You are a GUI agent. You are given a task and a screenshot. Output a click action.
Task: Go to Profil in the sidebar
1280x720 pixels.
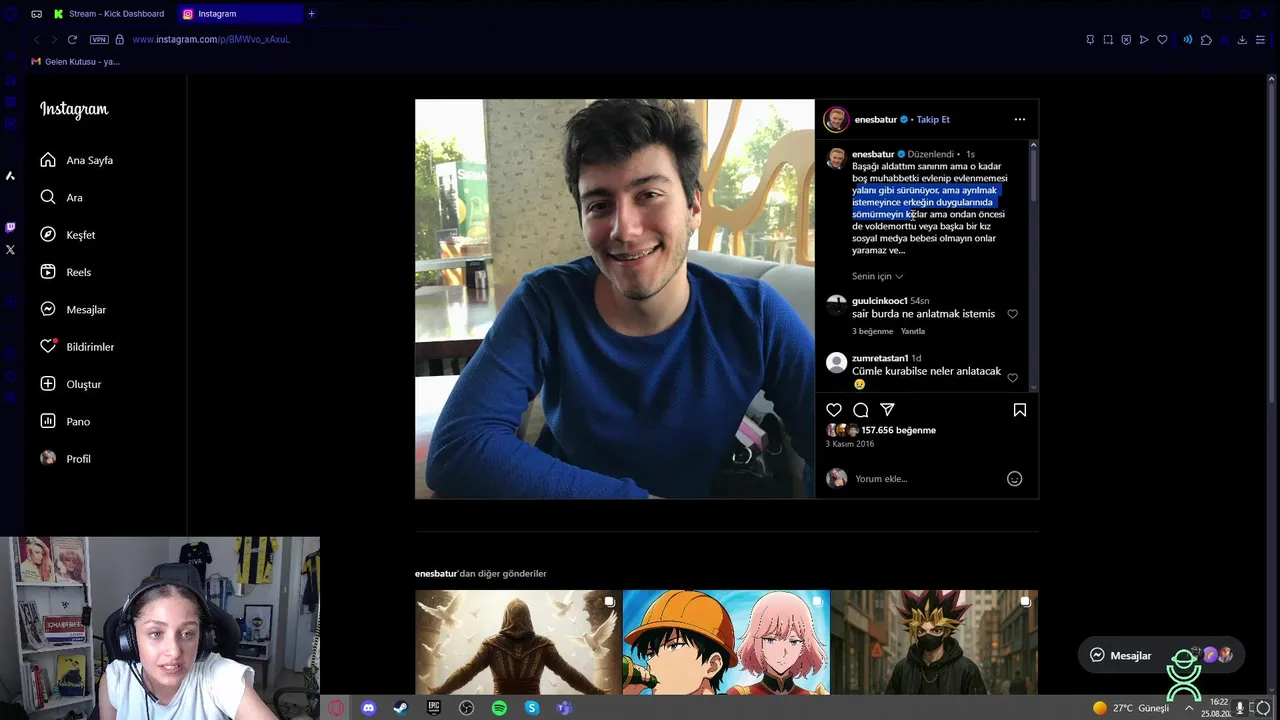65,458
